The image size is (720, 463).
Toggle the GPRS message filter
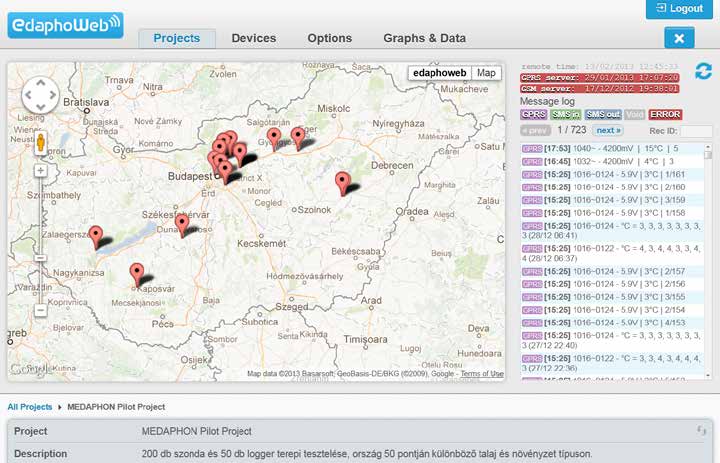click(534, 114)
